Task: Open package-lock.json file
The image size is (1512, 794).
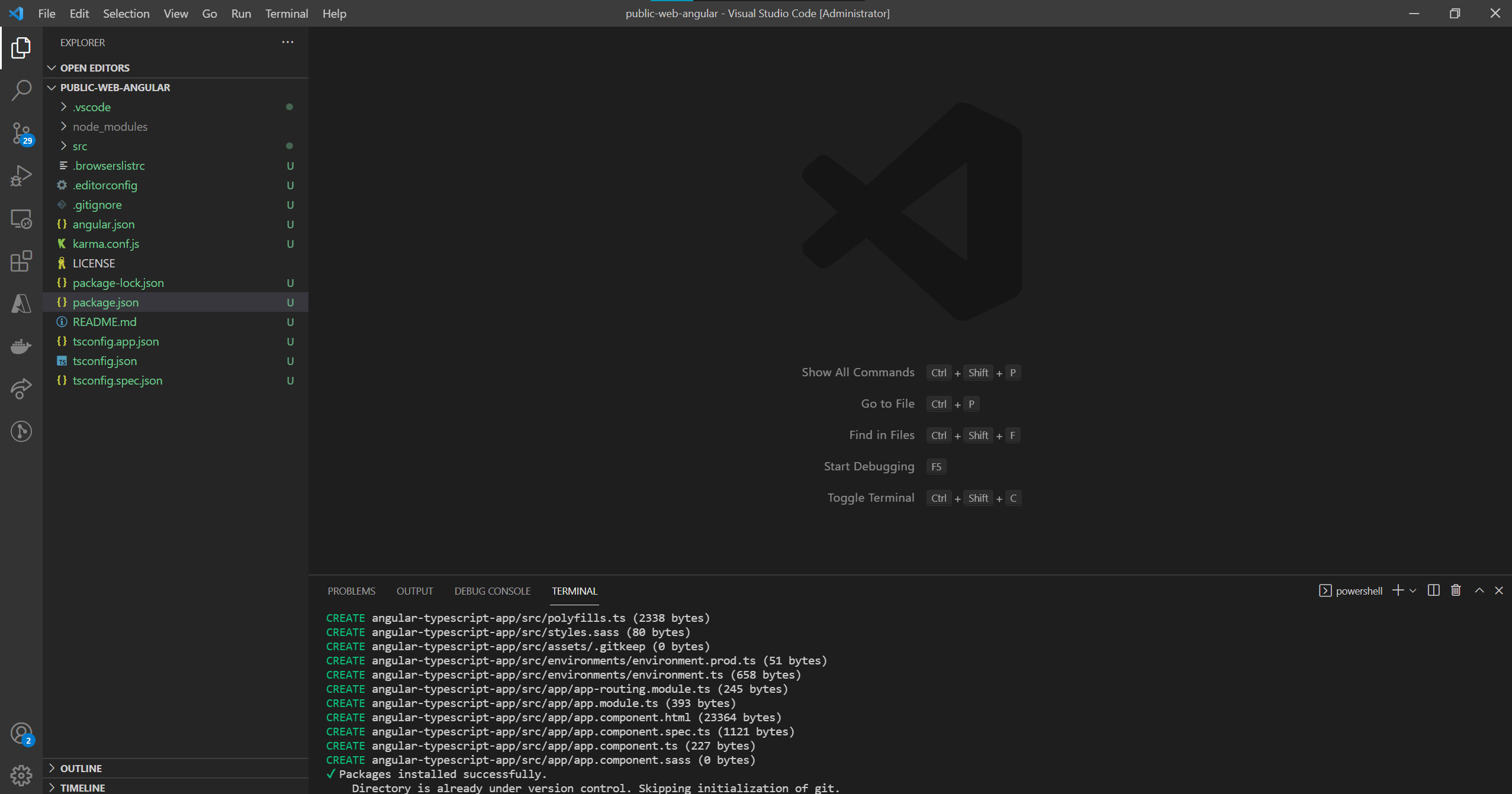Action: coord(176,283)
